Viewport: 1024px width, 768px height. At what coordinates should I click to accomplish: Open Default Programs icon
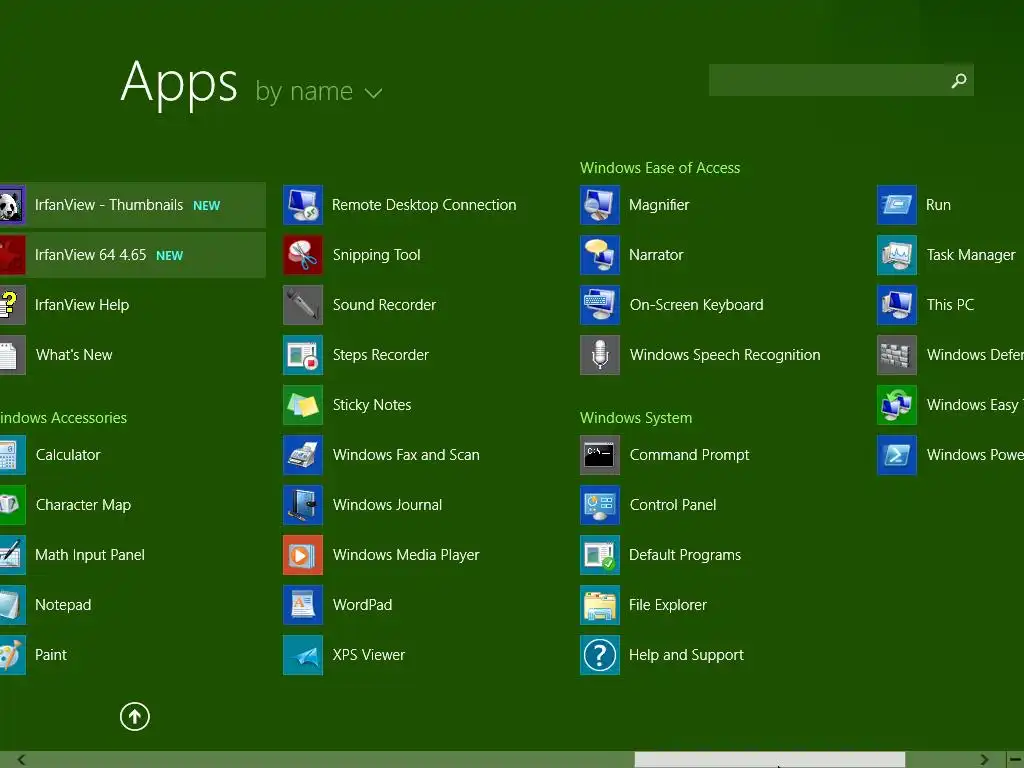pyautogui.click(x=600, y=555)
